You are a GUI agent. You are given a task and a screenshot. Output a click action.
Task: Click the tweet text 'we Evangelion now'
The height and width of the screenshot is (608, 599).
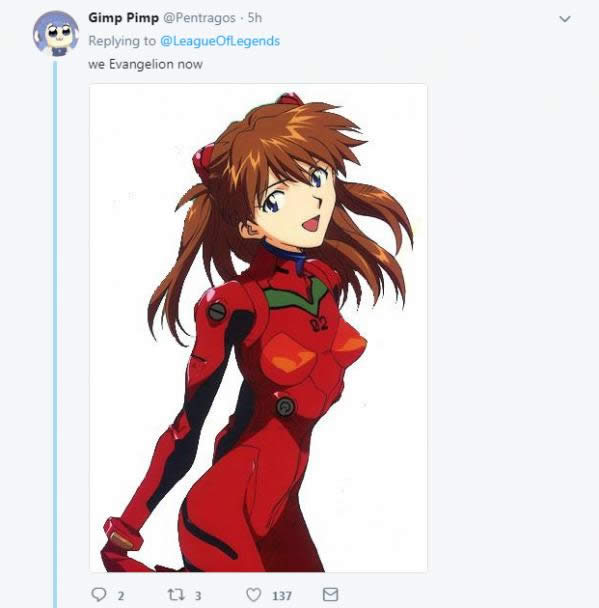click(145, 64)
